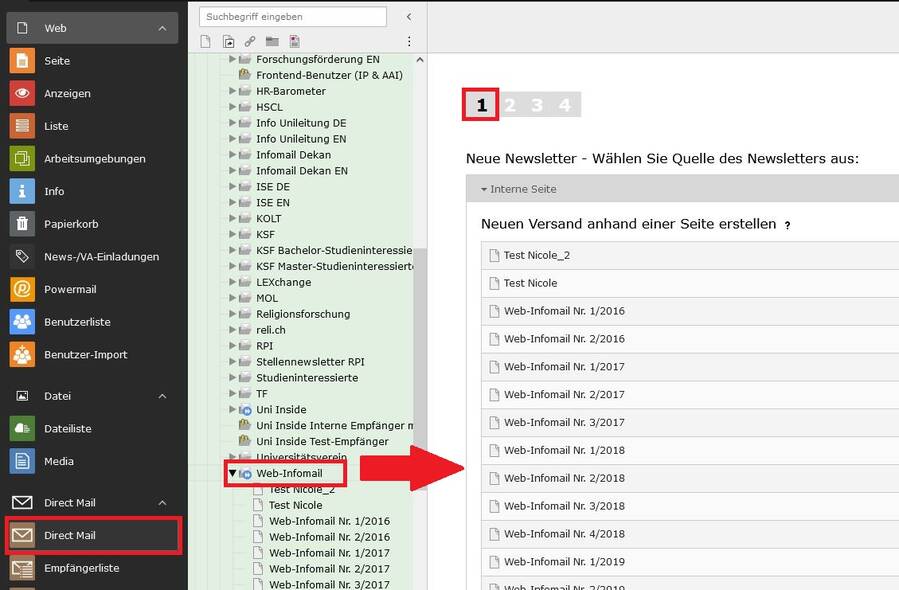Open the Benutzerliste module icon
The width and height of the screenshot is (899, 590).
22,322
